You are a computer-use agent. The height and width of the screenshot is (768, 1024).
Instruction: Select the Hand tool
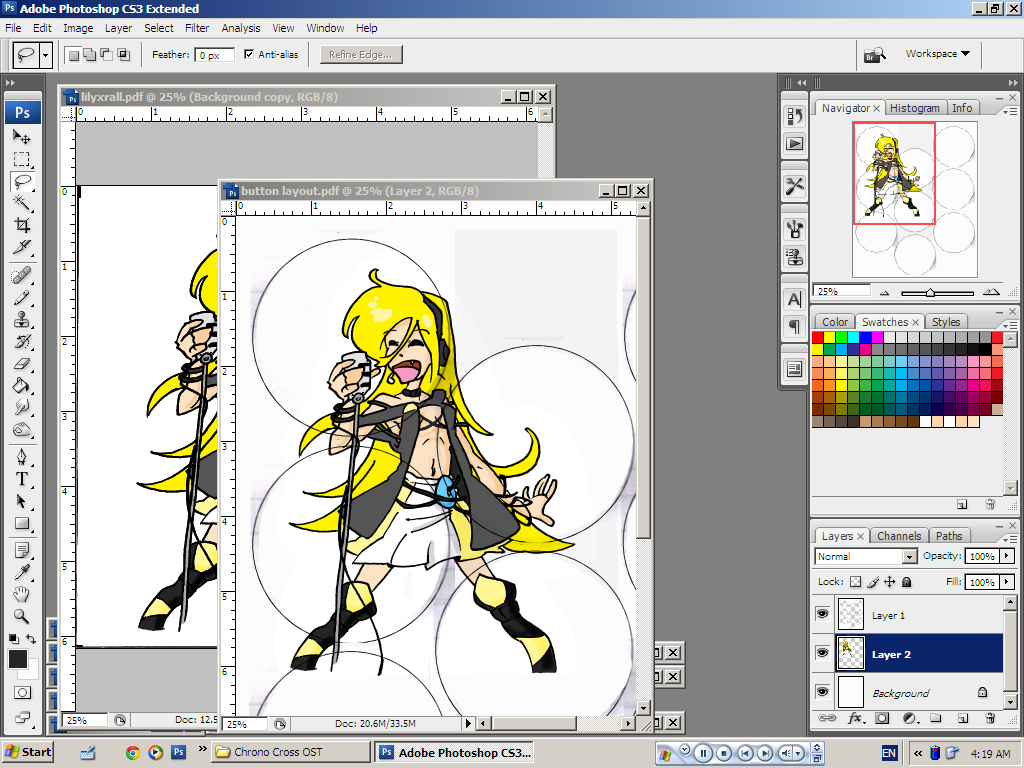tap(22, 594)
